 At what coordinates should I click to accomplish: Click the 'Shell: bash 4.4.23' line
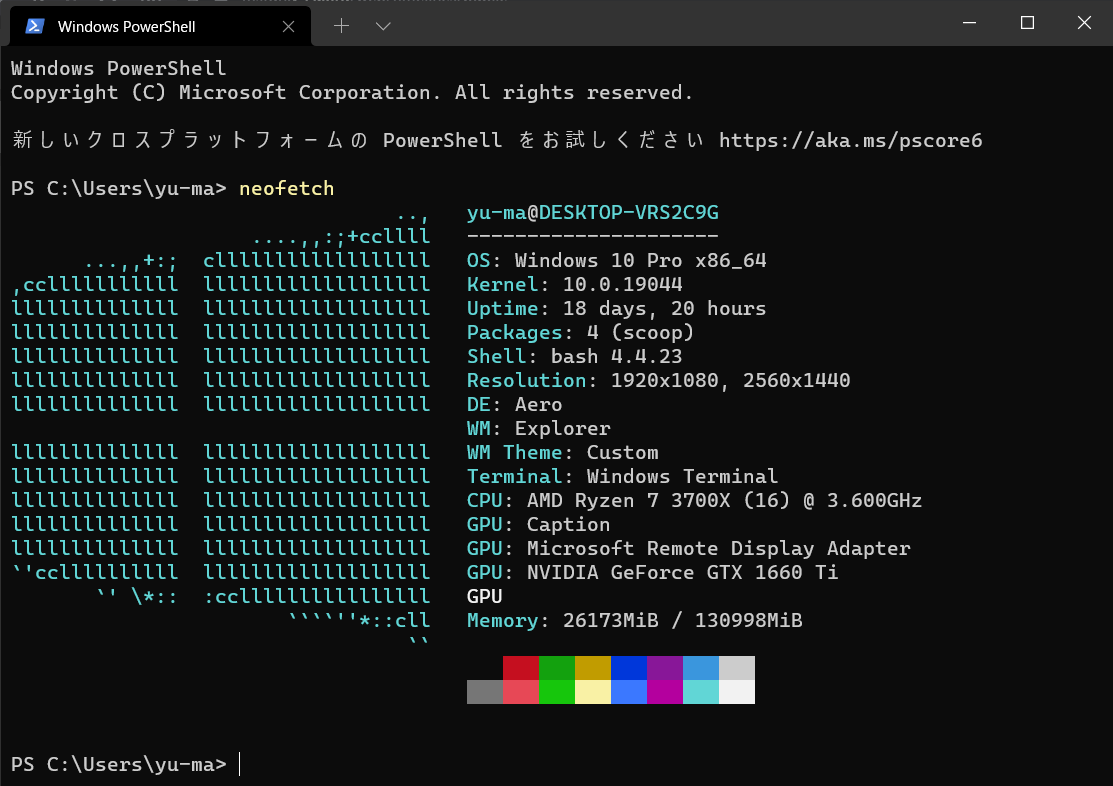click(x=575, y=356)
